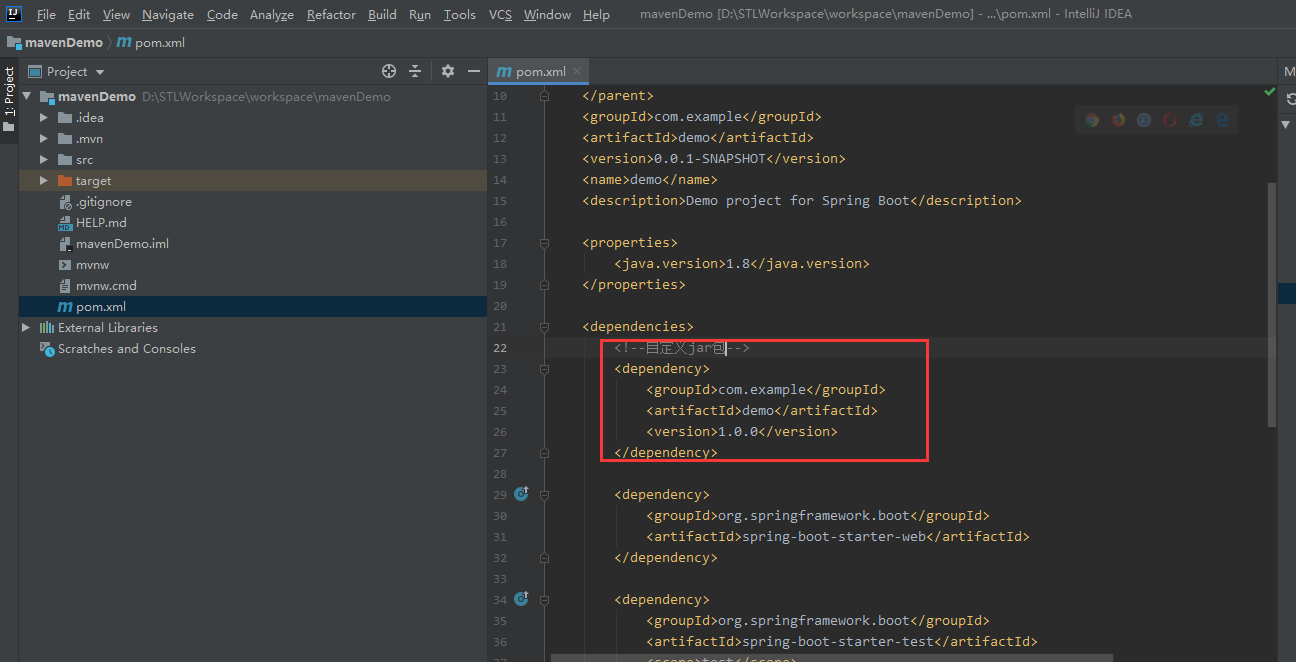The image size is (1296, 662).
Task: Select the mavenDemo.iml file
Action: click(x=122, y=244)
